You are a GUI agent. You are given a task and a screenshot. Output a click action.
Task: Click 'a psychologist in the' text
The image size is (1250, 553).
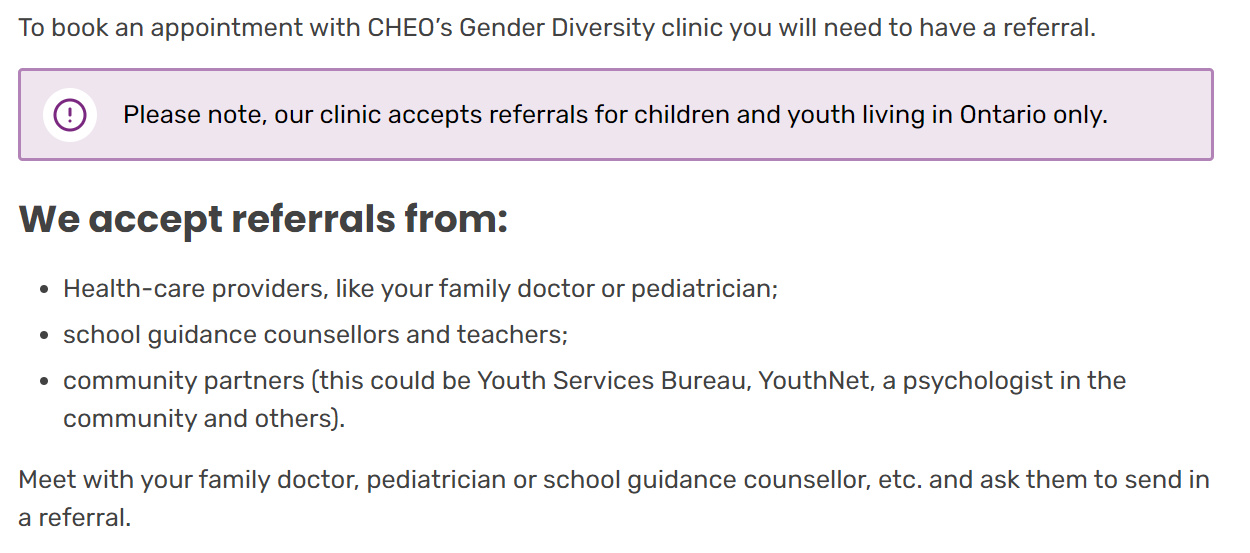(x=1004, y=380)
